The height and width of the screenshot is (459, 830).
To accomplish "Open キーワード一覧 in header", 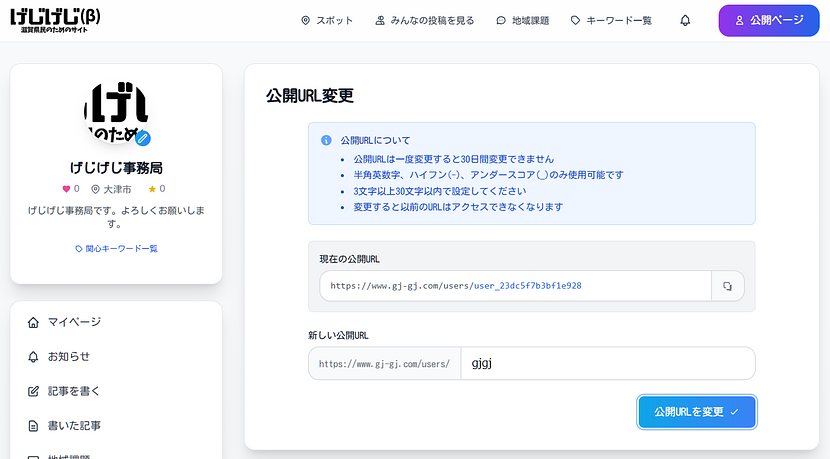I will [611, 20].
